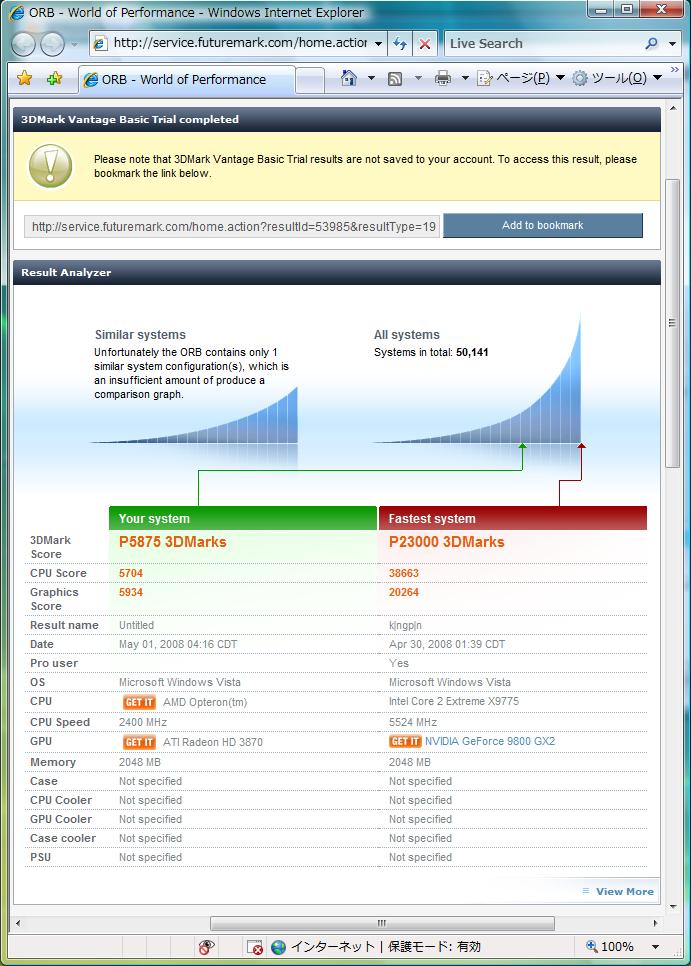Click the Print icon
This screenshot has width=691, height=966.
(443, 78)
